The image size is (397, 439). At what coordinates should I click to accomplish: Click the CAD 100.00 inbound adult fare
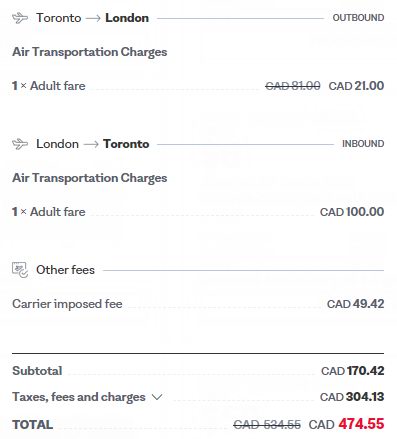pos(352,212)
